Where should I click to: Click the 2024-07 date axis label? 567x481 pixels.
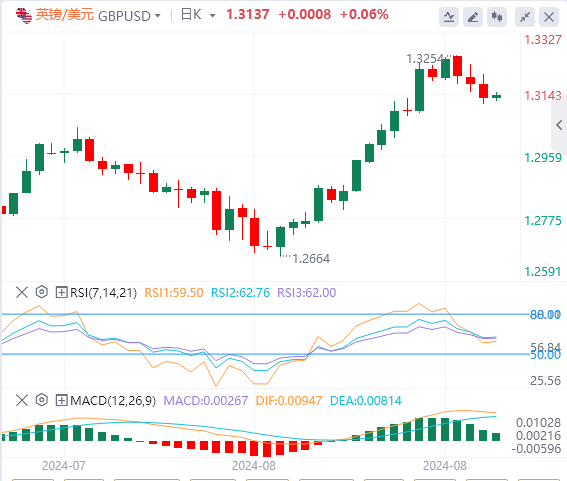64,466
